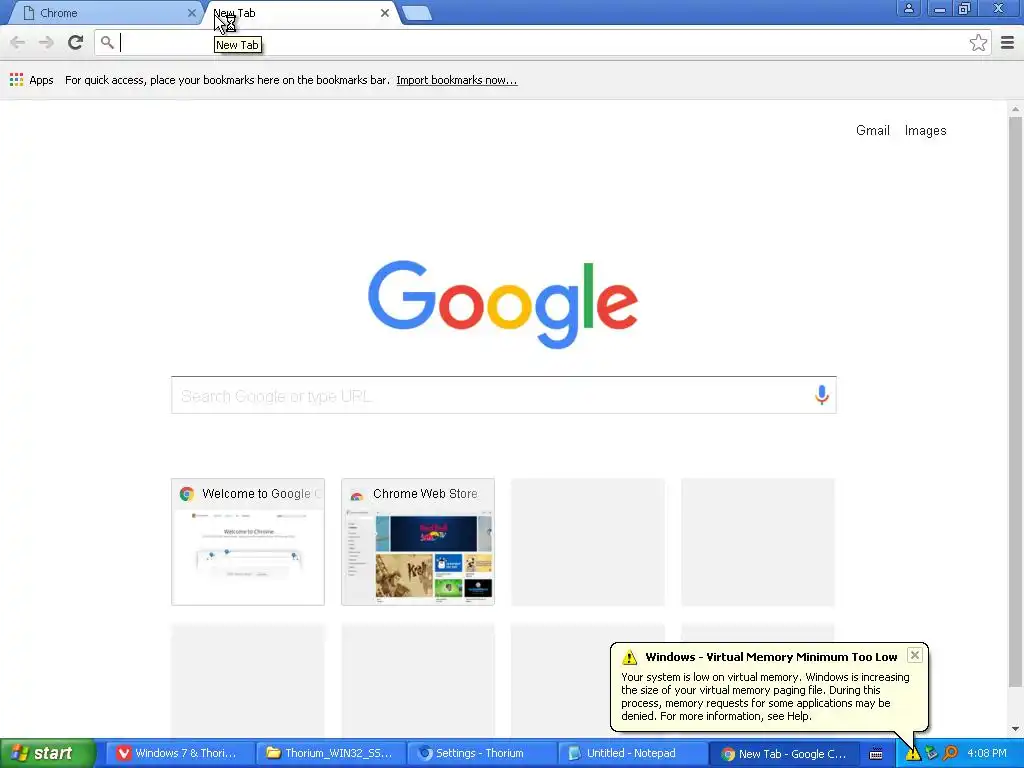Screen dimensions: 1024x768
Task: Open a new tab with the plus tab button
Action: [417, 13]
